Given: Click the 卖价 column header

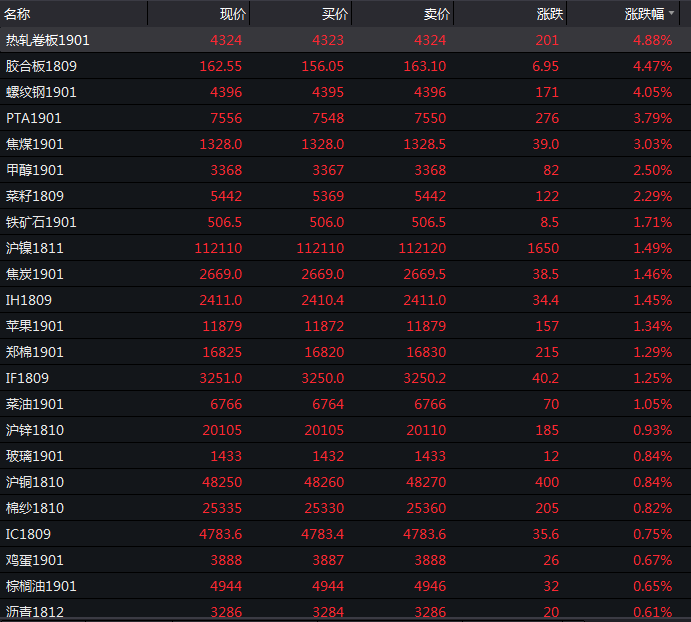Looking at the screenshot, I should [x=437, y=14].
